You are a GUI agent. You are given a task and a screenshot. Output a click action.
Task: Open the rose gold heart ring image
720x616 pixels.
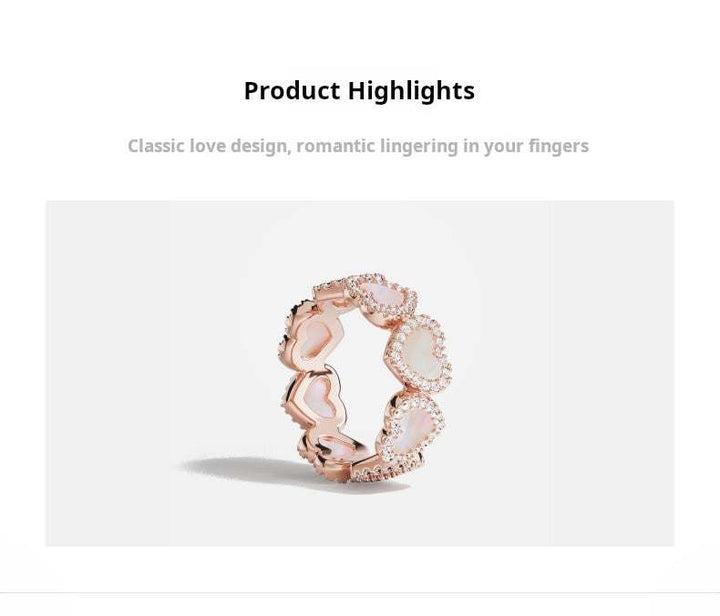pyautogui.click(x=360, y=373)
